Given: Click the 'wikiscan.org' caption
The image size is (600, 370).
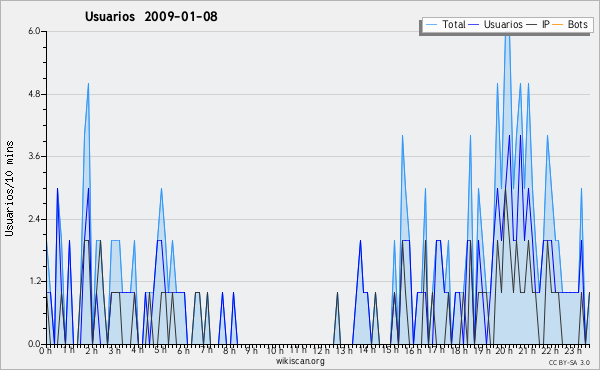Looking at the screenshot, I should 300,361.
